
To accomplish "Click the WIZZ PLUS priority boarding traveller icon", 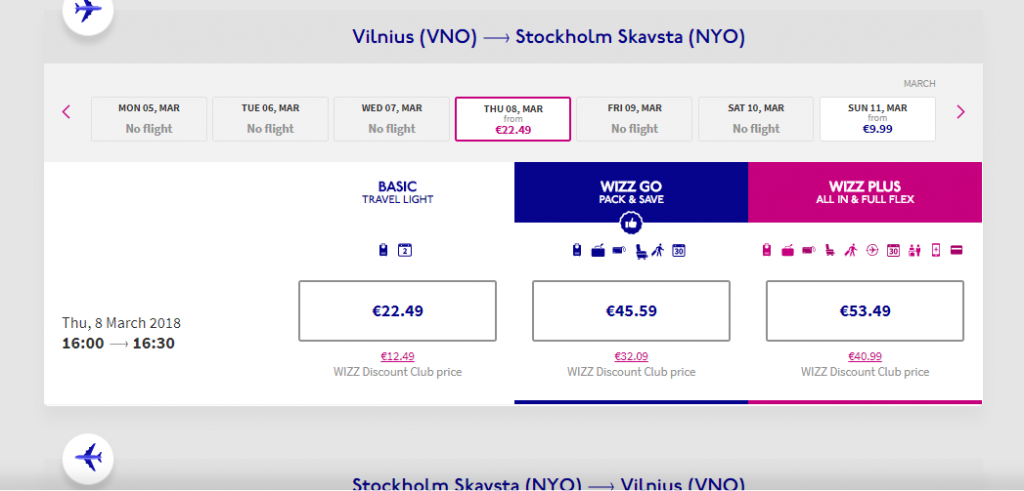I will (850, 250).
